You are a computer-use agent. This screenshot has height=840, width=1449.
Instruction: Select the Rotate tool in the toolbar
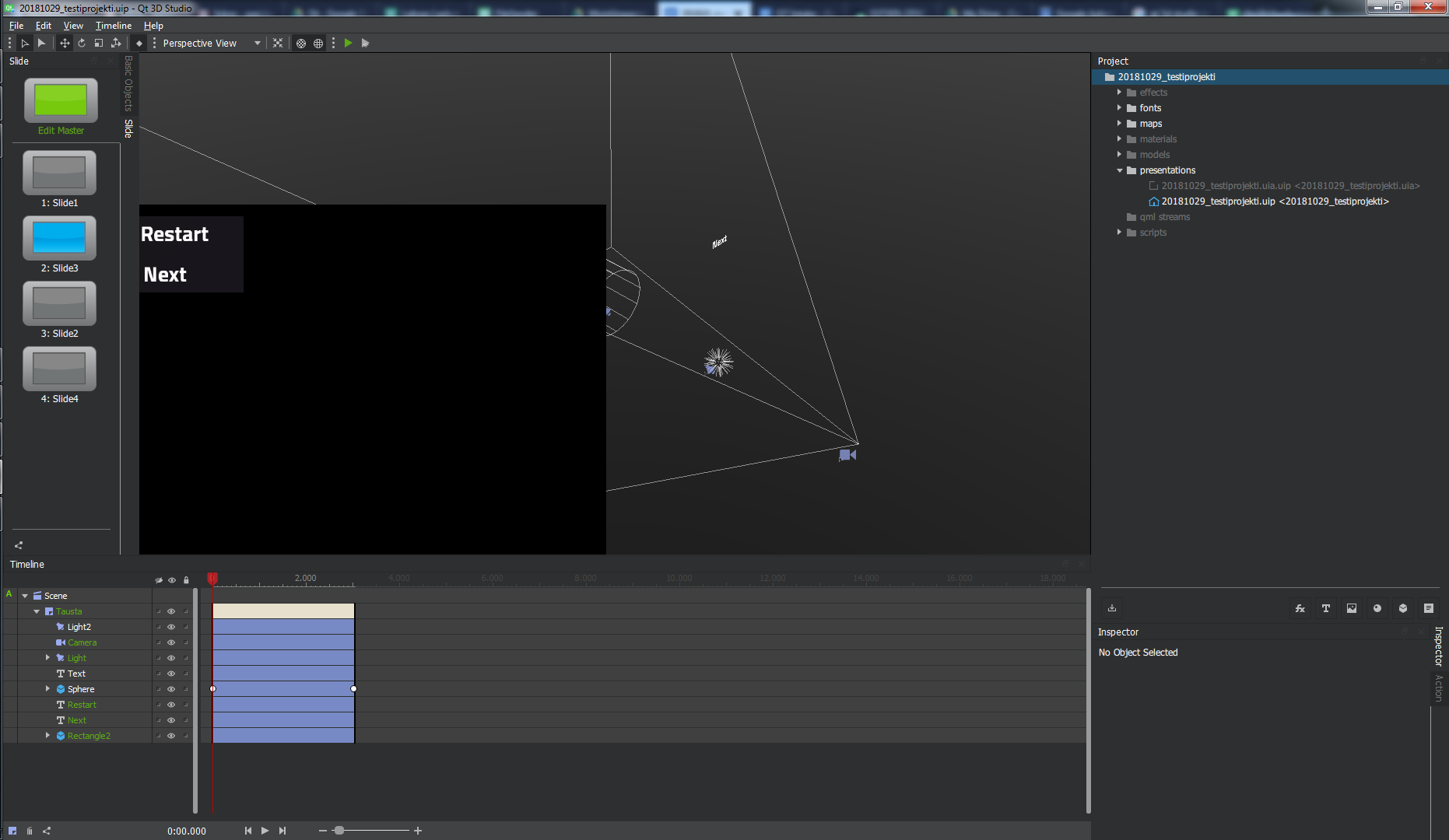coord(82,44)
